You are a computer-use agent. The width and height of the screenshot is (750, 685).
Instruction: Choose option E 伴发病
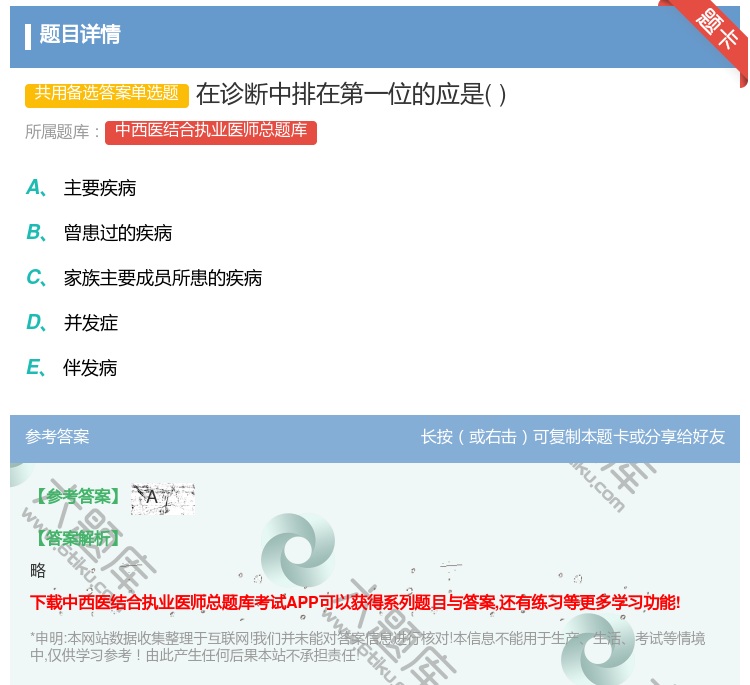point(72,368)
